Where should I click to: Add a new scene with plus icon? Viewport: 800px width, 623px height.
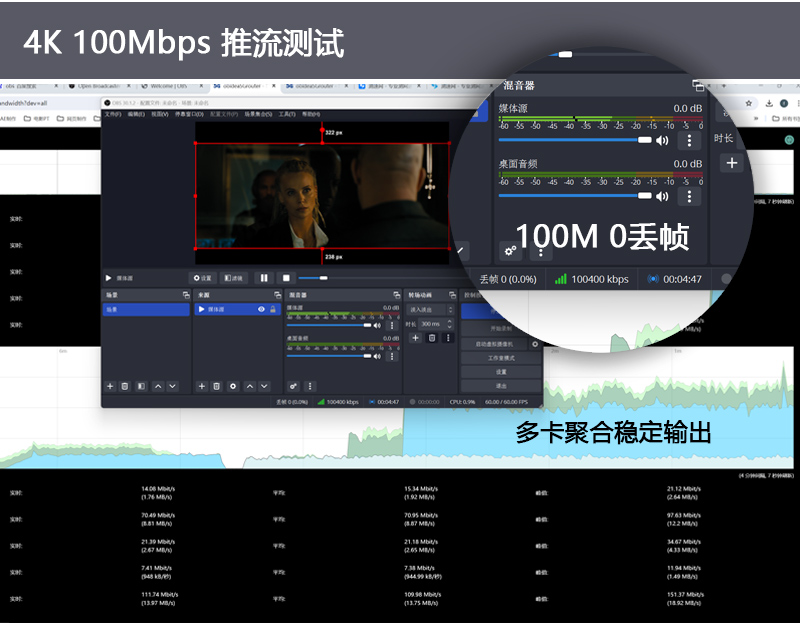110,385
